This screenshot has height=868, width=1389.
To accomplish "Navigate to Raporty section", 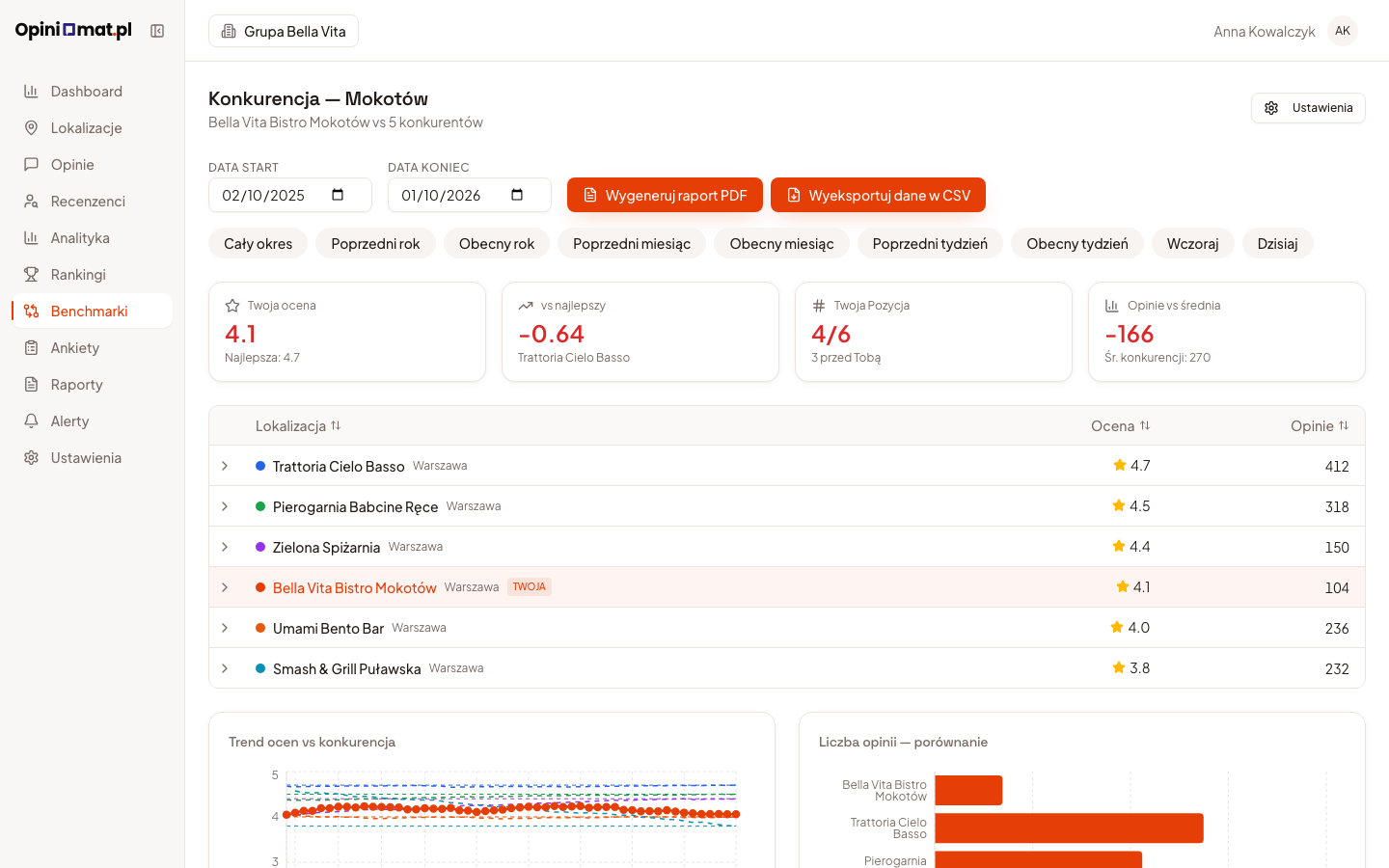I will (x=93, y=385).
